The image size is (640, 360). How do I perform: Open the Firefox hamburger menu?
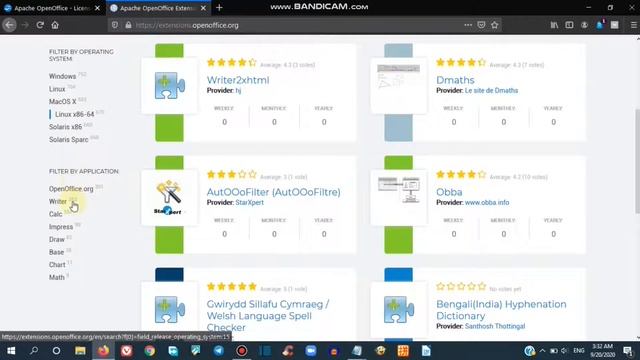coord(633,25)
